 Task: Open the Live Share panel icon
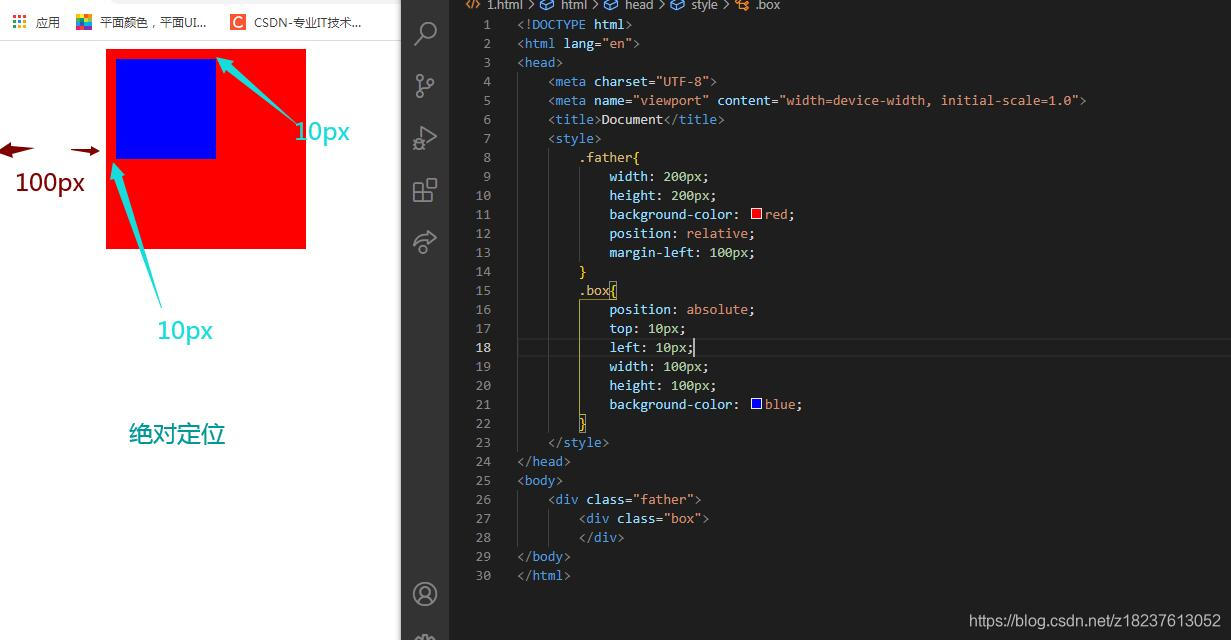425,241
